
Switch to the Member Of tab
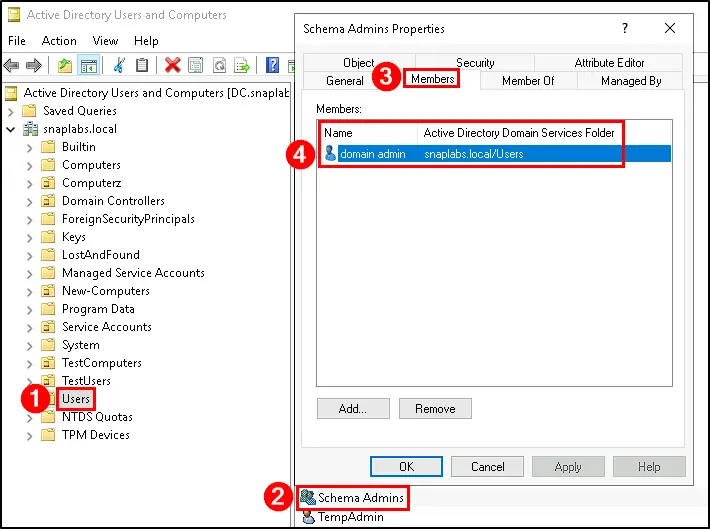point(528,81)
